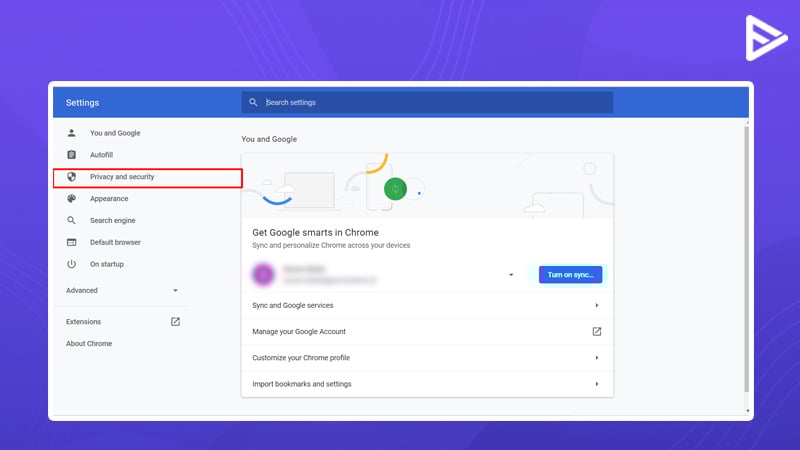Click the search icon in the settings search bar

coord(253,103)
